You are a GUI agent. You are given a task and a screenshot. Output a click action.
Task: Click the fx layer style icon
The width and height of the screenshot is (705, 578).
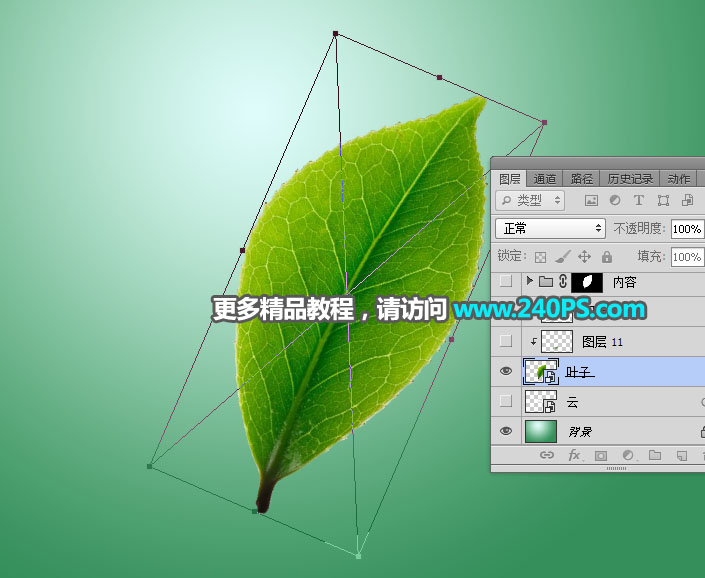tap(574, 455)
